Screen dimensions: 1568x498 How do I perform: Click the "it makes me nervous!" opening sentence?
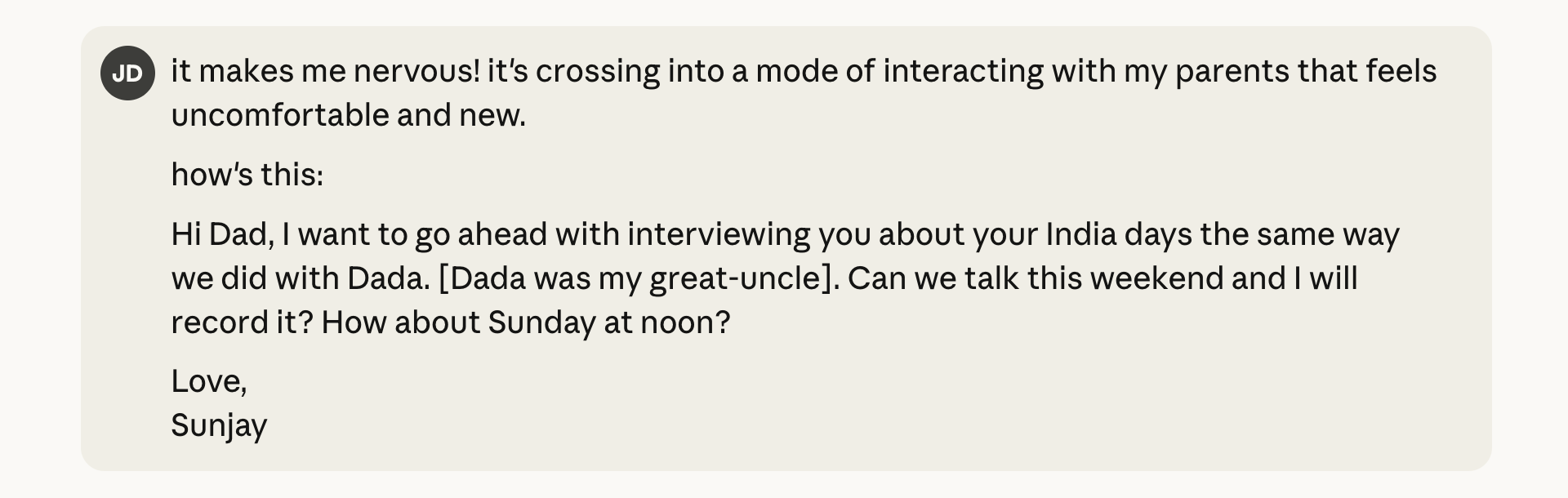tap(325, 72)
